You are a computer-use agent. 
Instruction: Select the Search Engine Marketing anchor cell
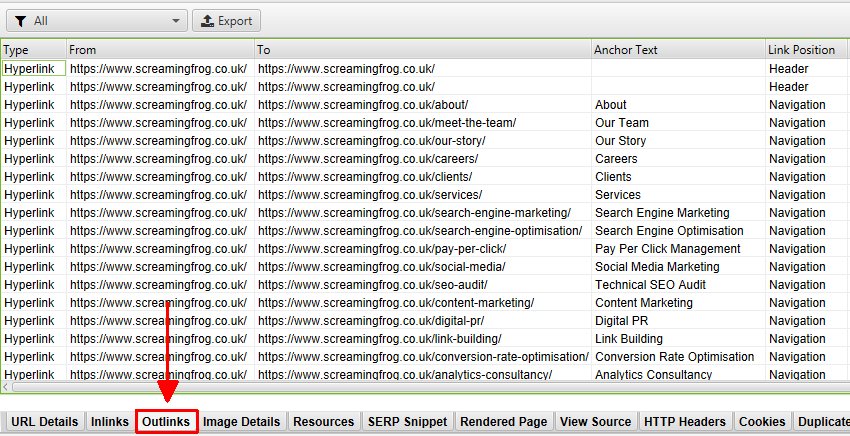tap(678, 213)
